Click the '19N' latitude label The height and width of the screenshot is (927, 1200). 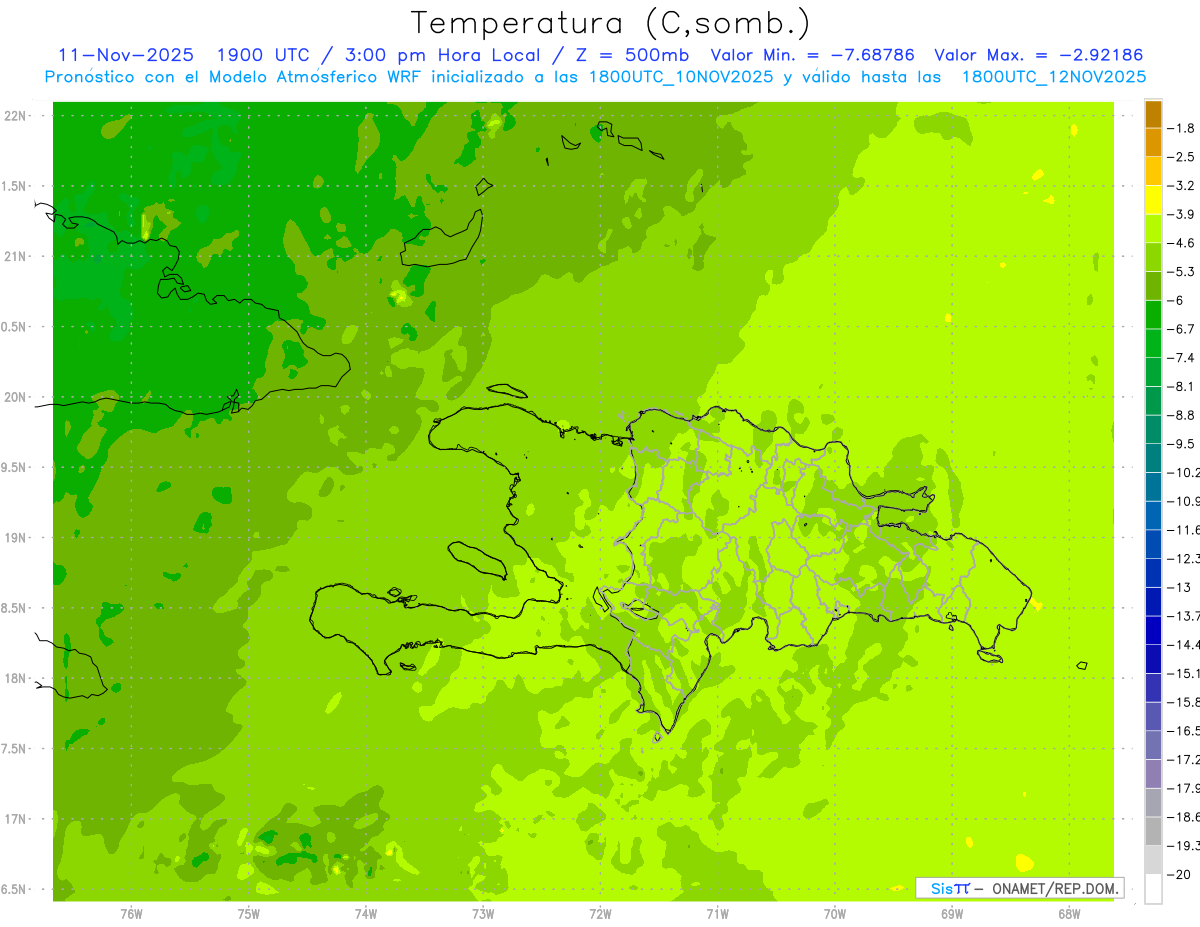(16, 538)
